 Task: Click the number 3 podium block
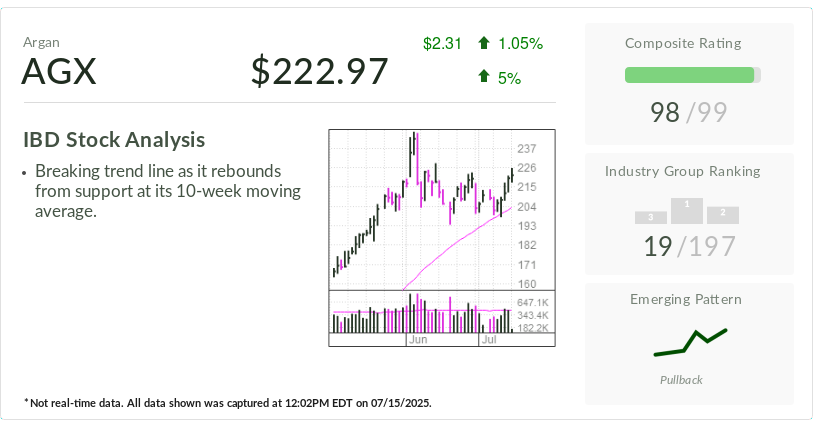coord(651,217)
